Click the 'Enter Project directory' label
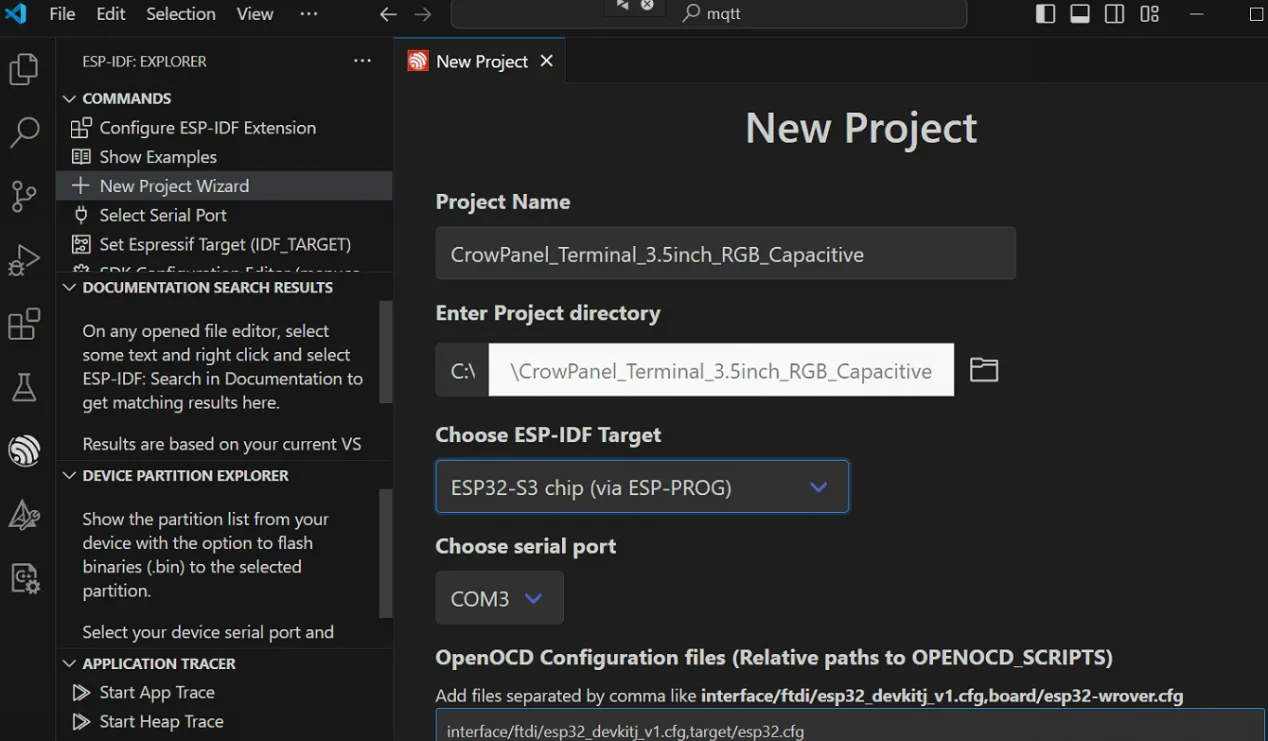1268x741 pixels. coord(548,313)
